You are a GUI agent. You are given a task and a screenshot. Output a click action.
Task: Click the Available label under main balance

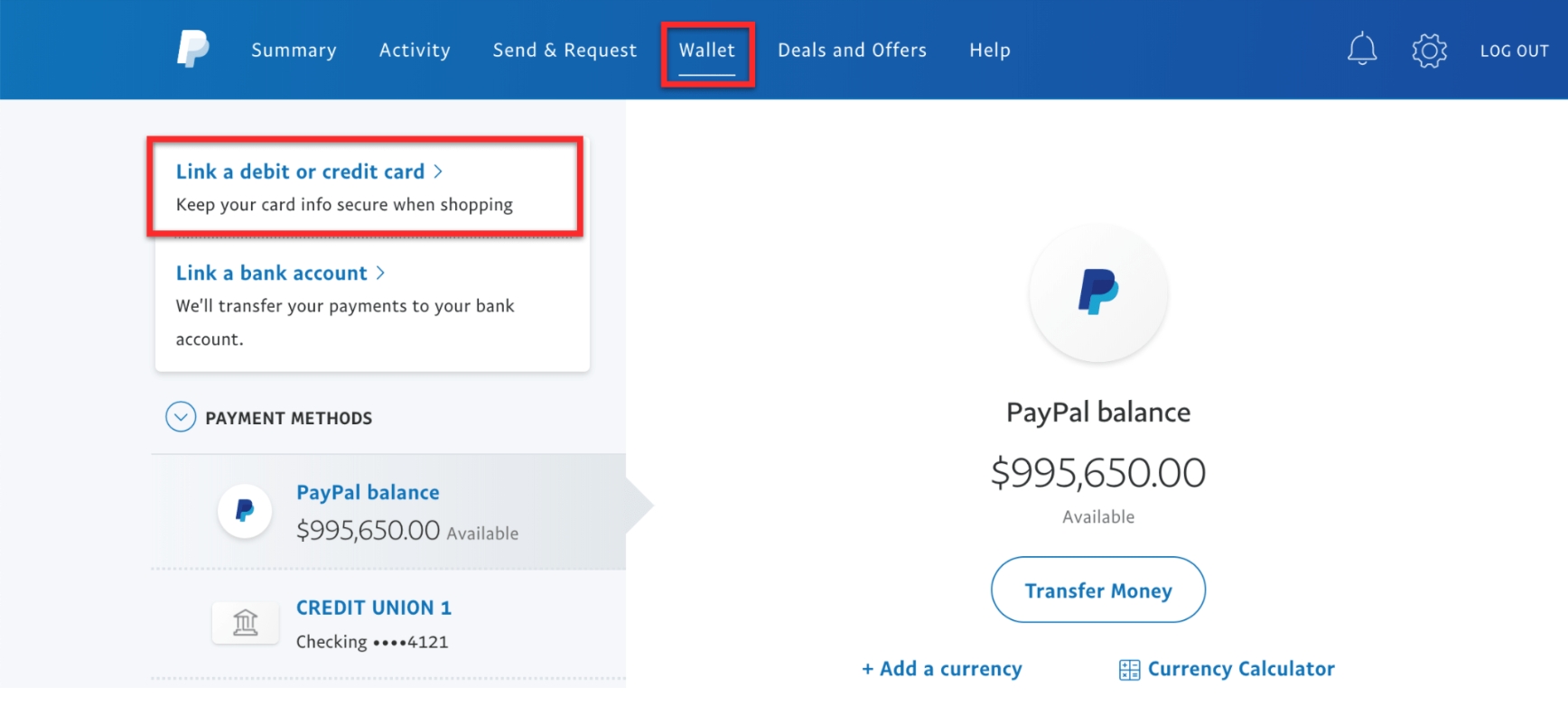coord(1098,517)
